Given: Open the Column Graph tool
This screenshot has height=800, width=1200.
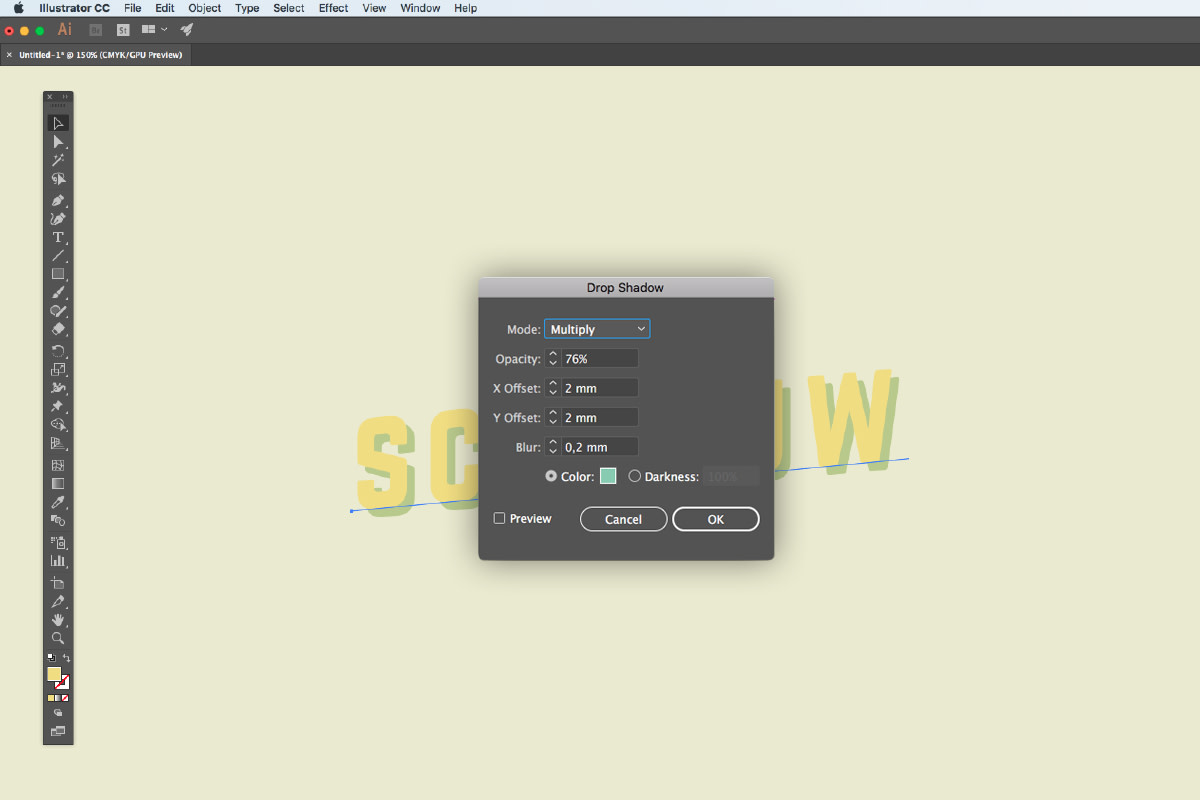Looking at the screenshot, I should (x=58, y=561).
